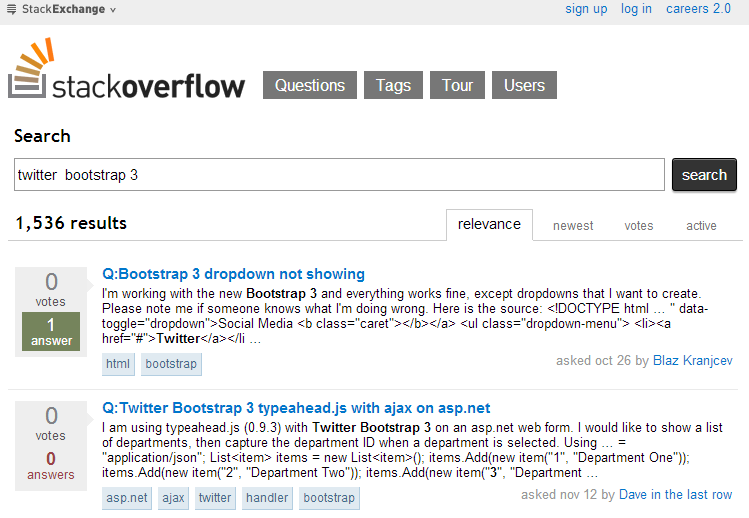Click 0 votes on dropdown question
749x518 pixels.
[x=51, y=290]
